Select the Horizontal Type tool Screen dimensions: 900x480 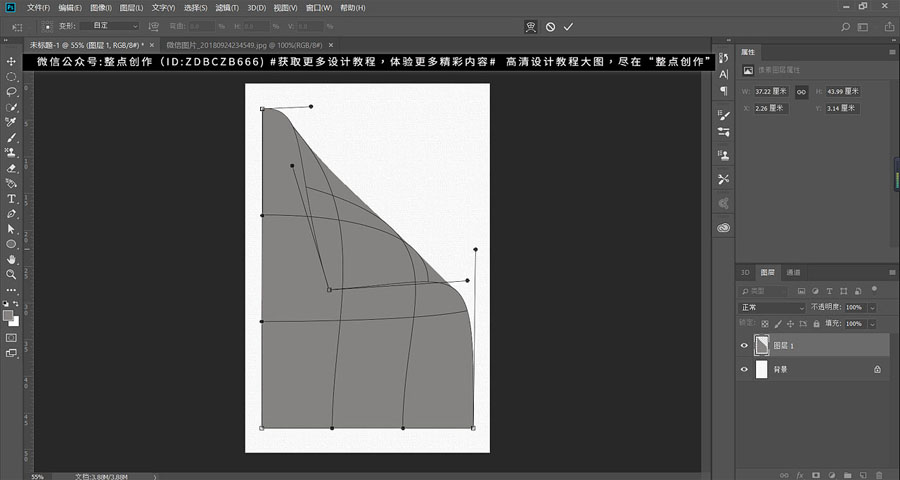pyautogui.click(x=11, y=198)
